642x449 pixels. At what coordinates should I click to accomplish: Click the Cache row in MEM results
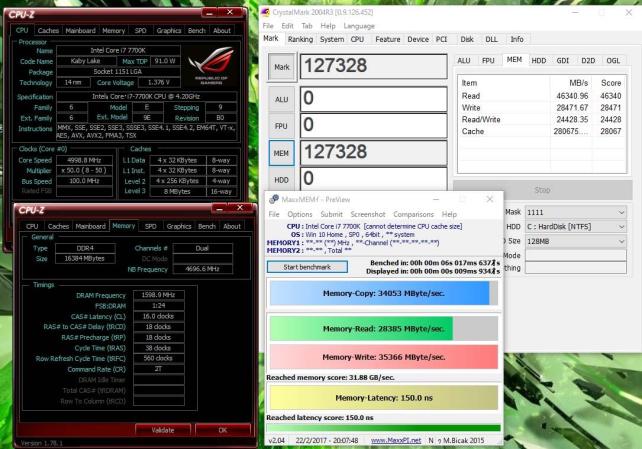542,131
